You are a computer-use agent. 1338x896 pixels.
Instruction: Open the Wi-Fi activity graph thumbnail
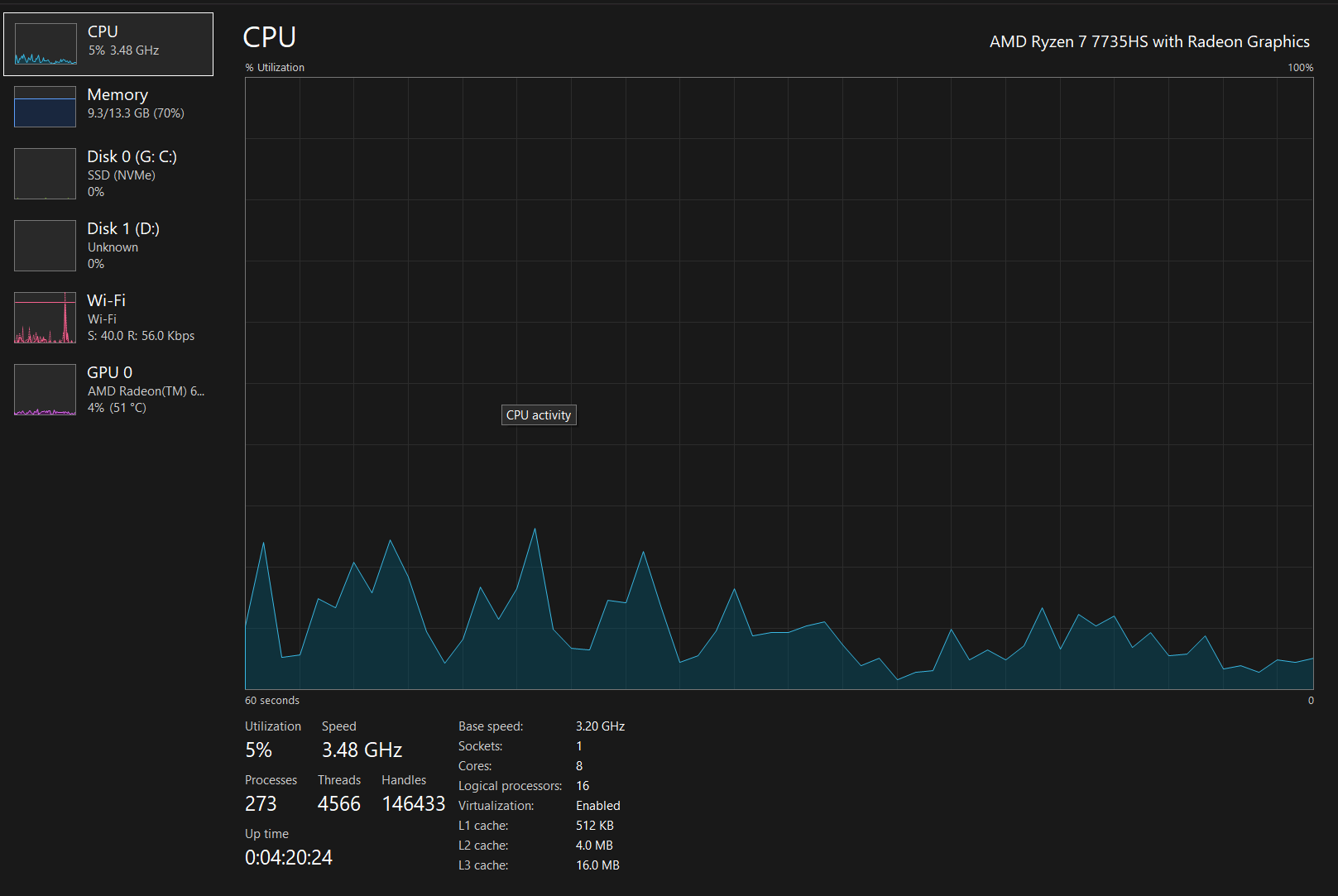click(x=46, y=318)
